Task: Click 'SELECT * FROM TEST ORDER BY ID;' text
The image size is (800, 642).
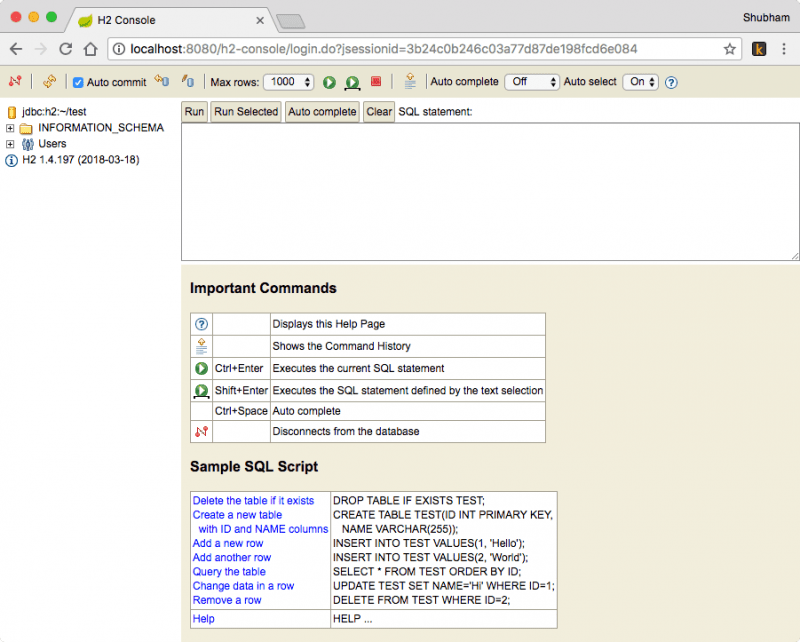Action: point(427,572)
